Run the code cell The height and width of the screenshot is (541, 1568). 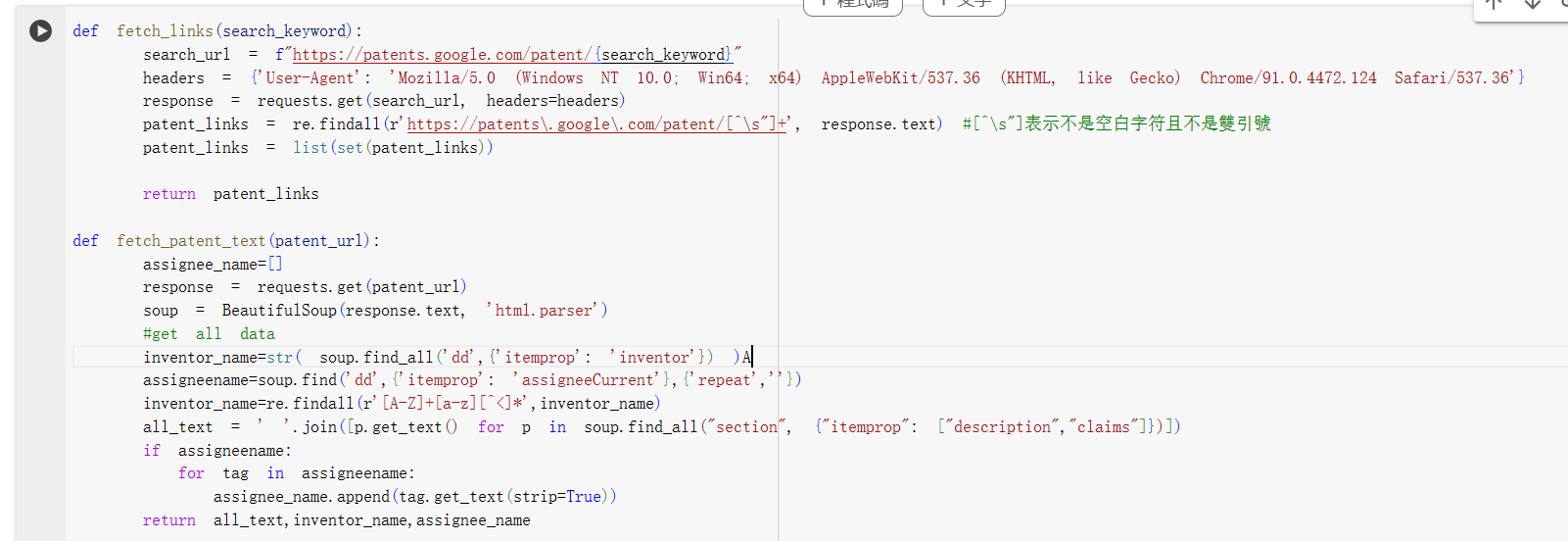pyautogui.click(x=40, y=31)
